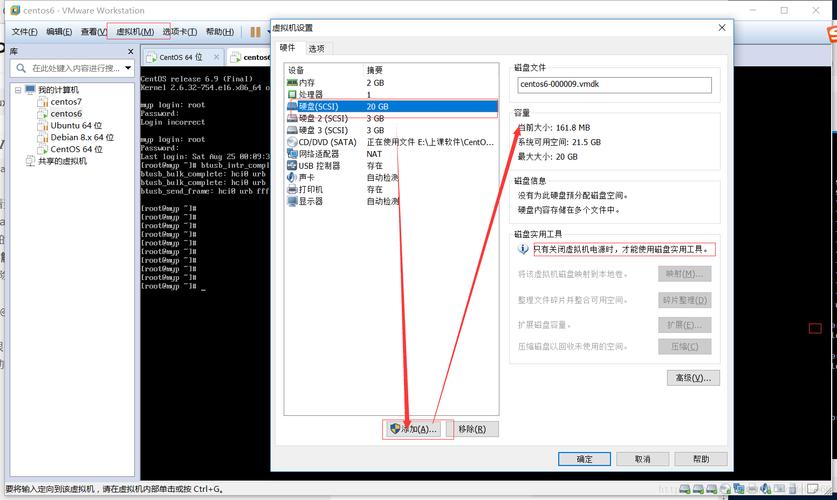Viewport: 837px width, 500px height.
Task: Click the 移除(R) button
Action: click(x=472, y=429)
